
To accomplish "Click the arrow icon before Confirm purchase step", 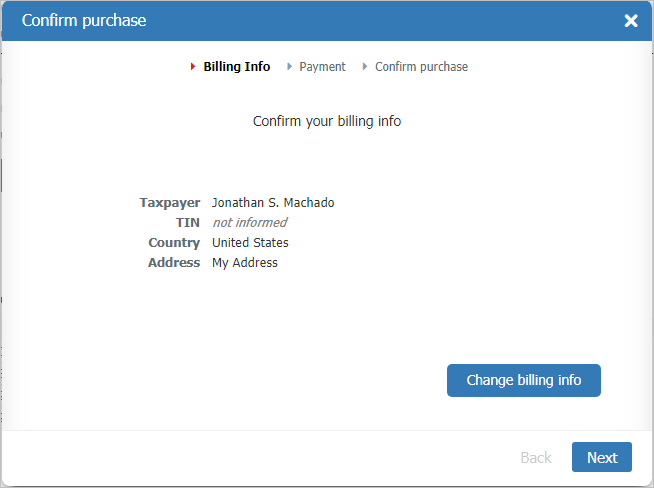I will [366, 67].
